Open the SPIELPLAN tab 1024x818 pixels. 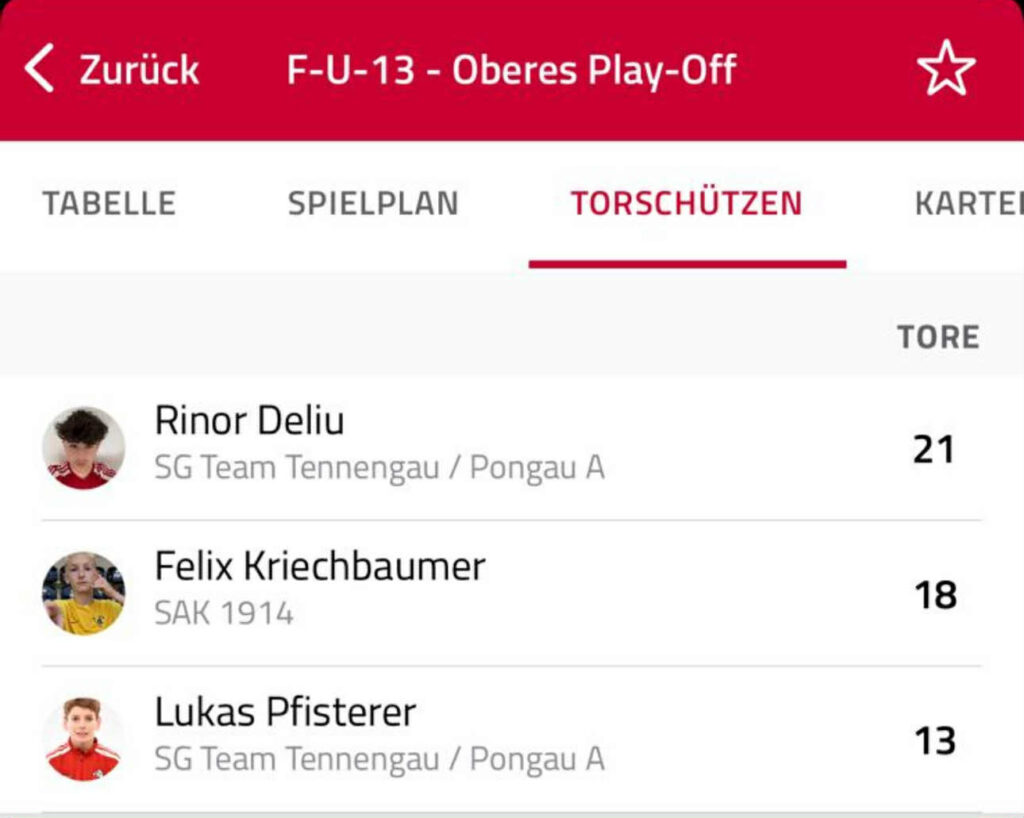374,203
